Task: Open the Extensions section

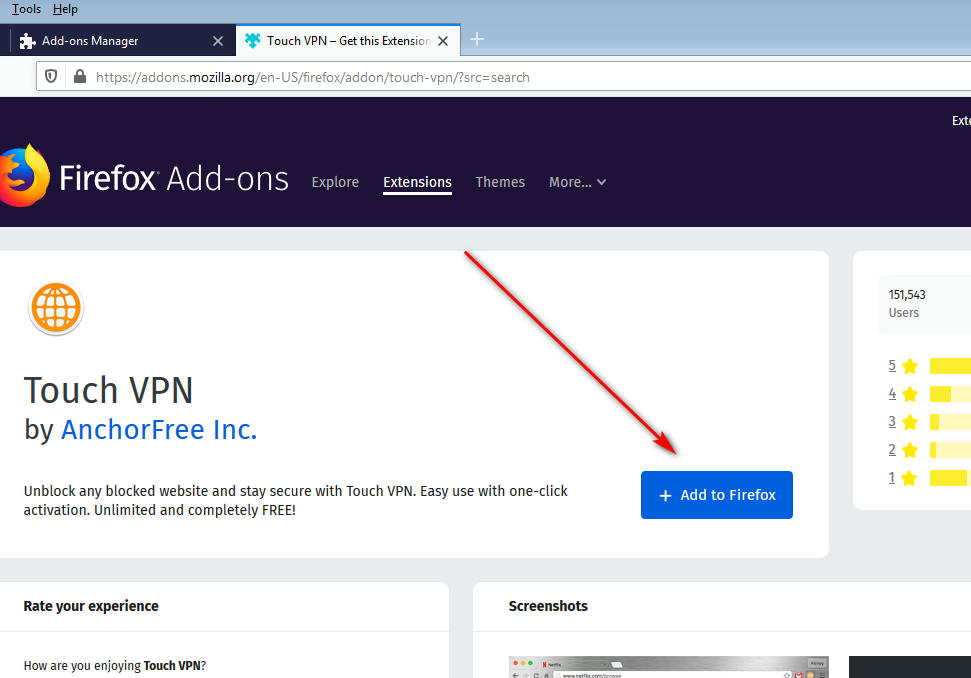Action: coord(417,182)
